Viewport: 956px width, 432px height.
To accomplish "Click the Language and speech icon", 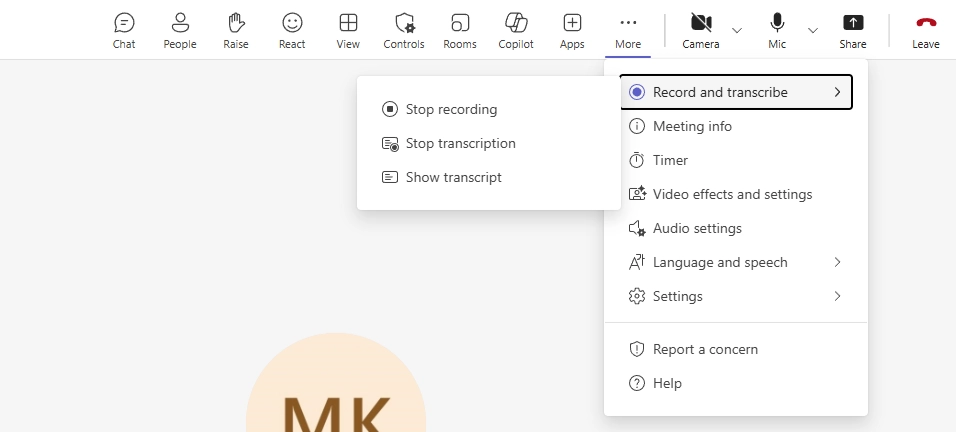I will pos(637,262).
